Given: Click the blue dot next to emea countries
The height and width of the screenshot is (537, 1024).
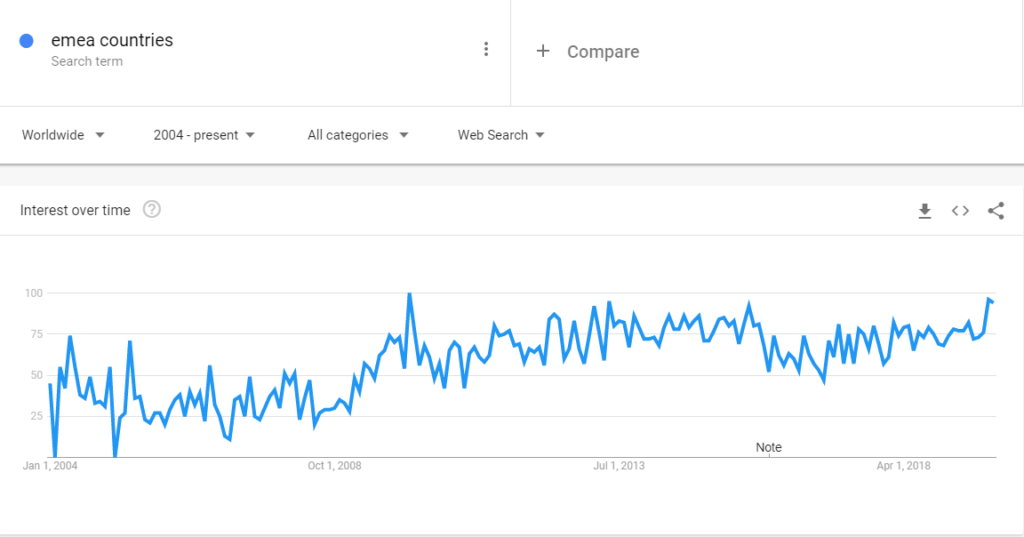Looking at the screenshot, I should [x=26, y=41].
